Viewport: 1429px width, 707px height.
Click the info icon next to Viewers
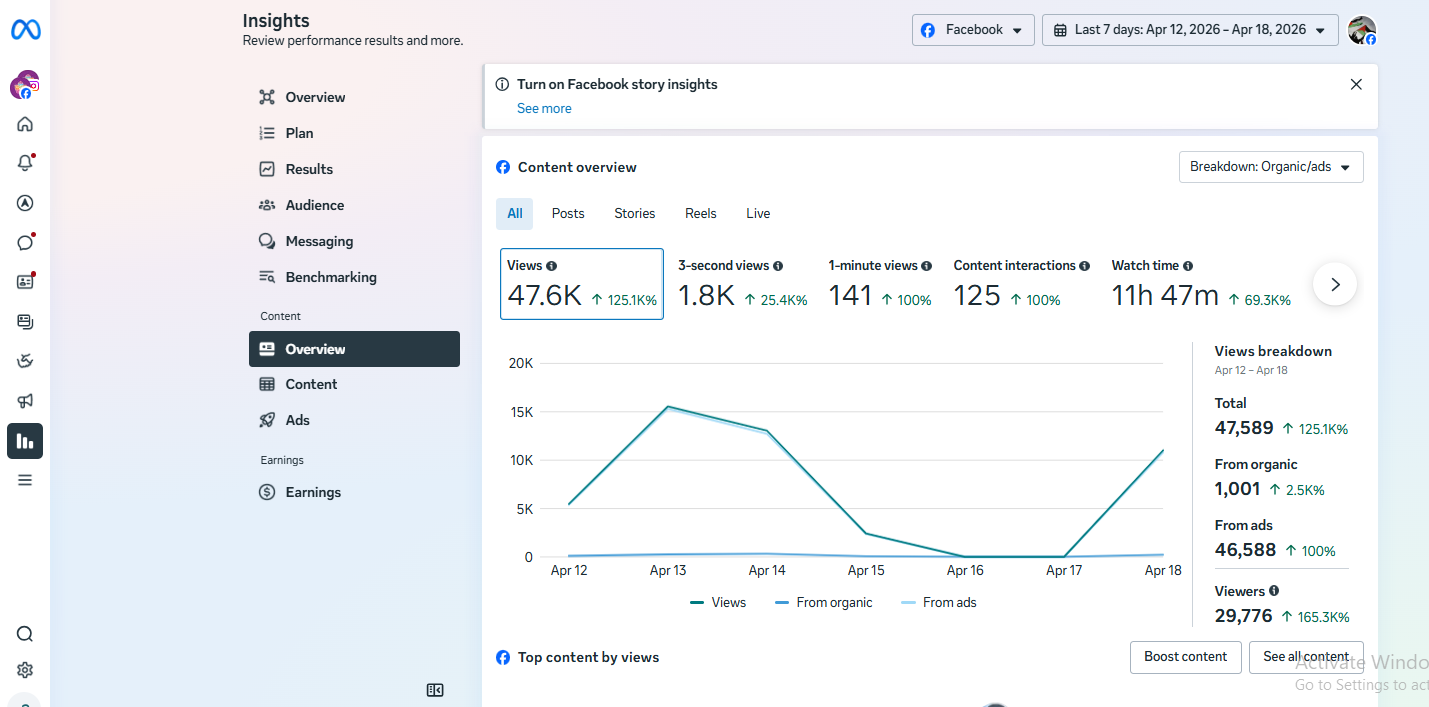[x=1274, y=591]
